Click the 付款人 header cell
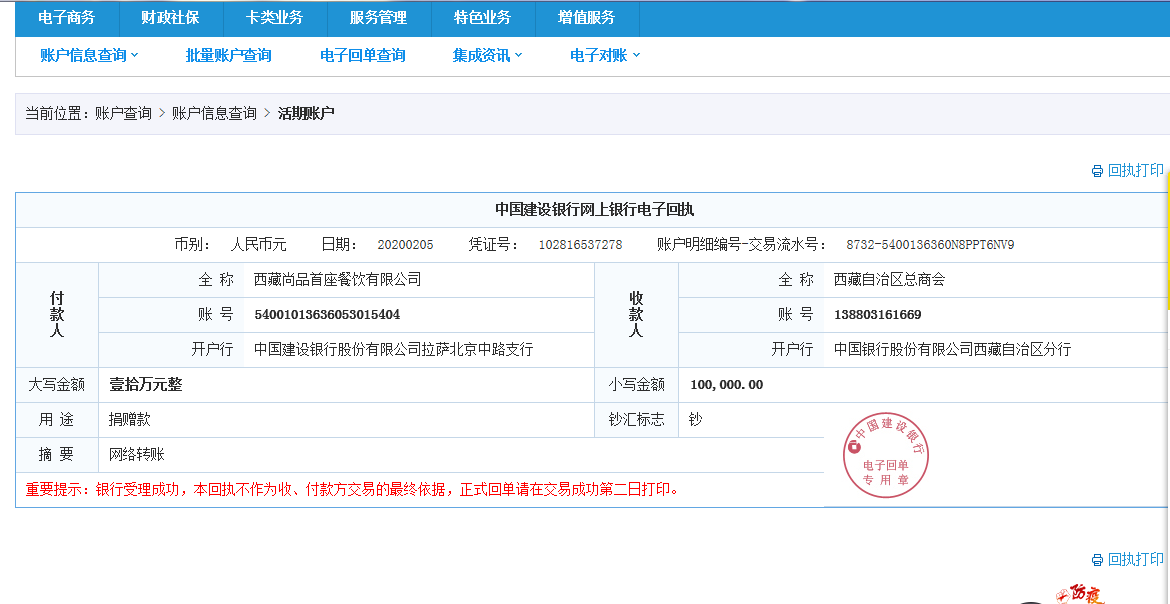1170x604 pixels. click(57, 314)
